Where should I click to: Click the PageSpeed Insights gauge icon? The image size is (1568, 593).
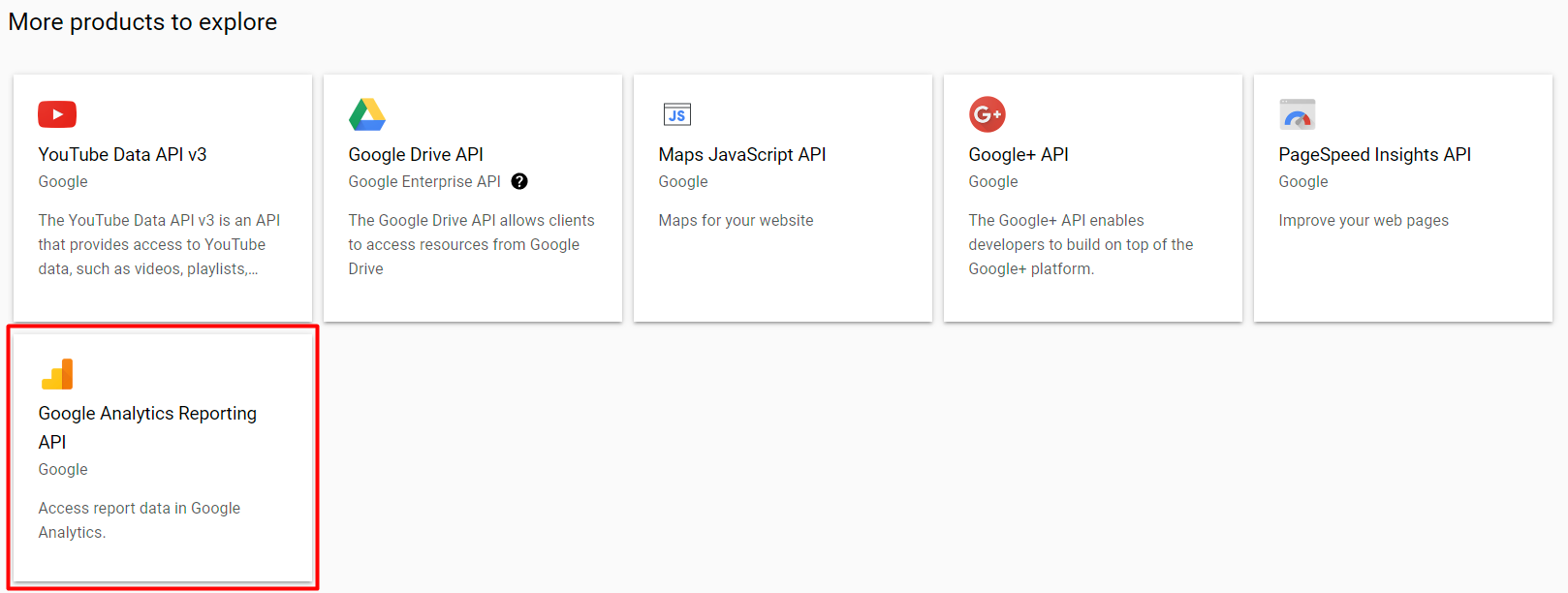1297,114
